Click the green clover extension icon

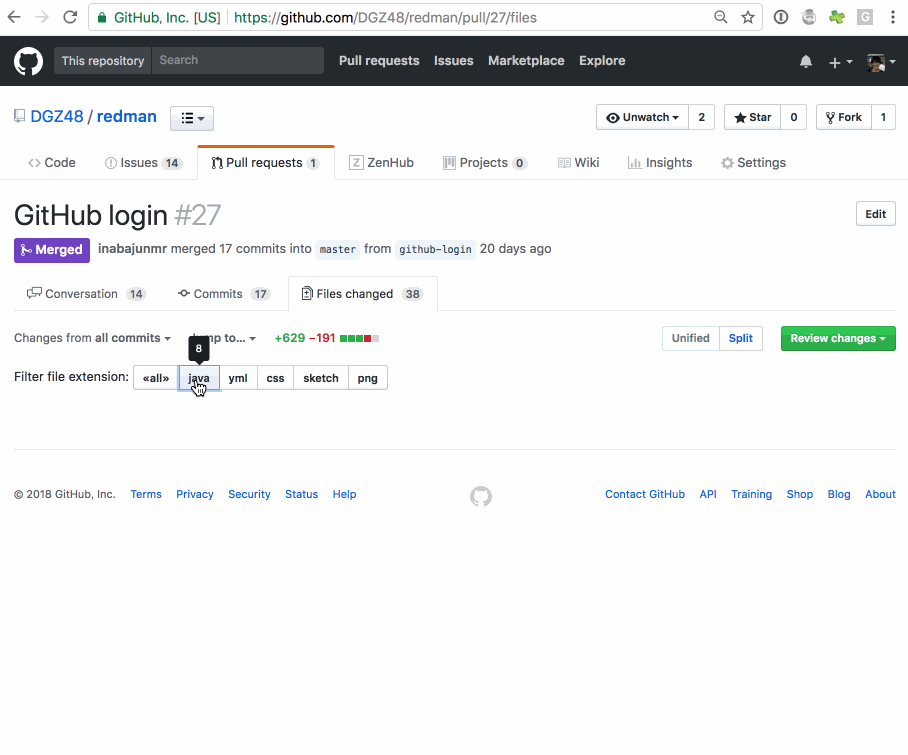coord(837,17)
